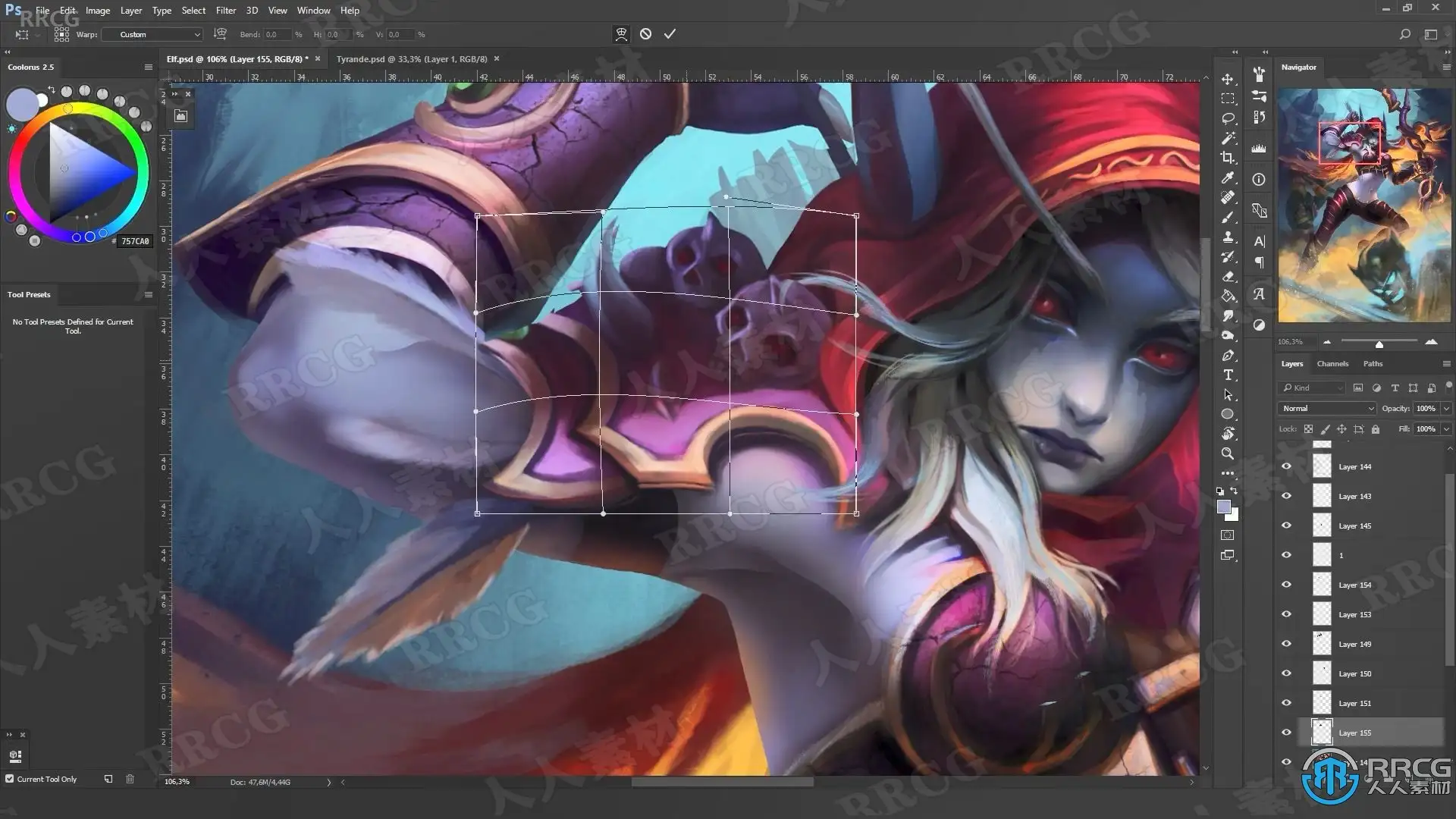This screenshot has width=1456, height=819.
Task: Select the Rectangular Marquee tool
Action: pyautogui.click(x=1228, y=99)
